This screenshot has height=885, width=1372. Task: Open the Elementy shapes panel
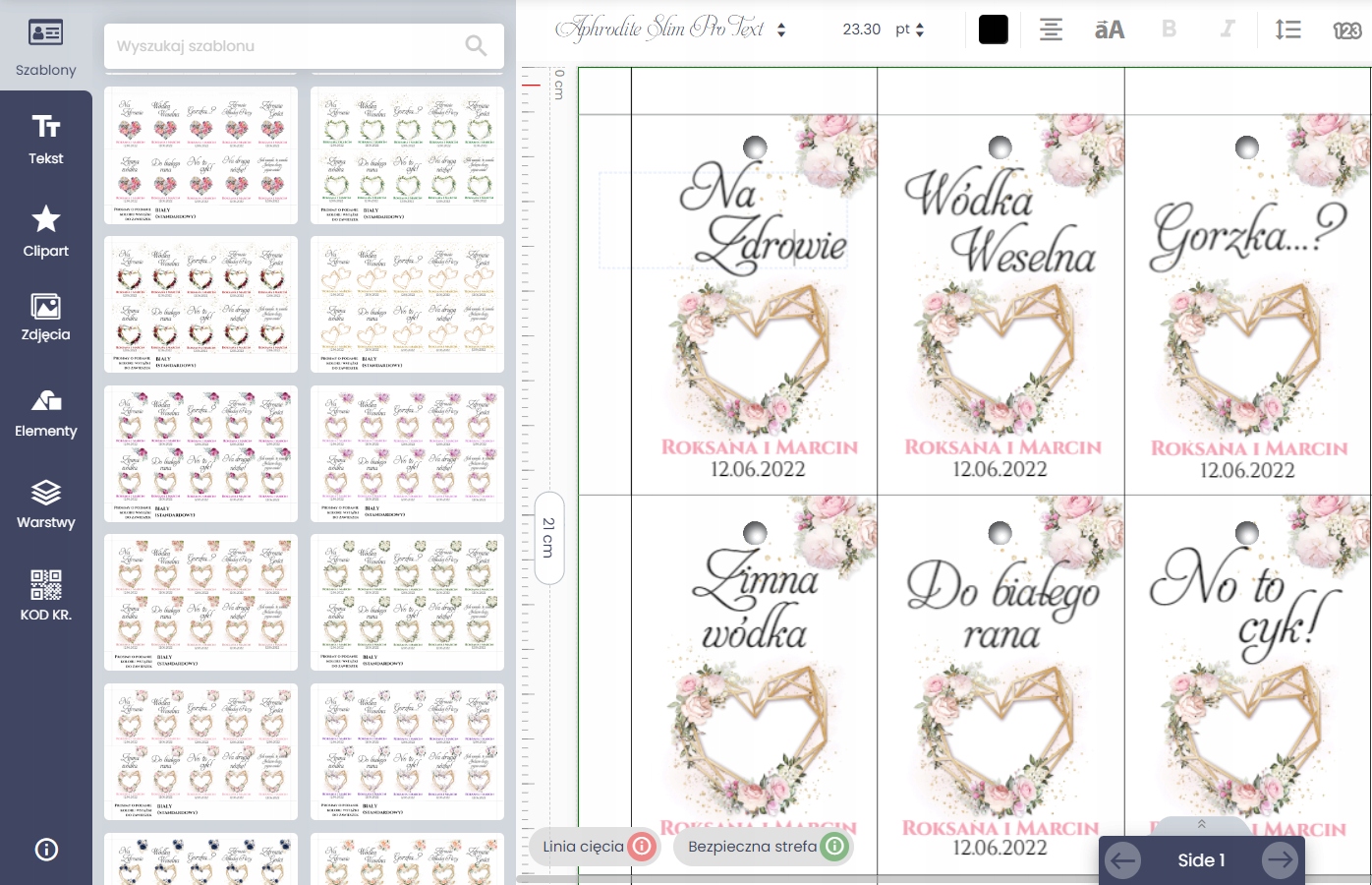(x=45, y=413)
